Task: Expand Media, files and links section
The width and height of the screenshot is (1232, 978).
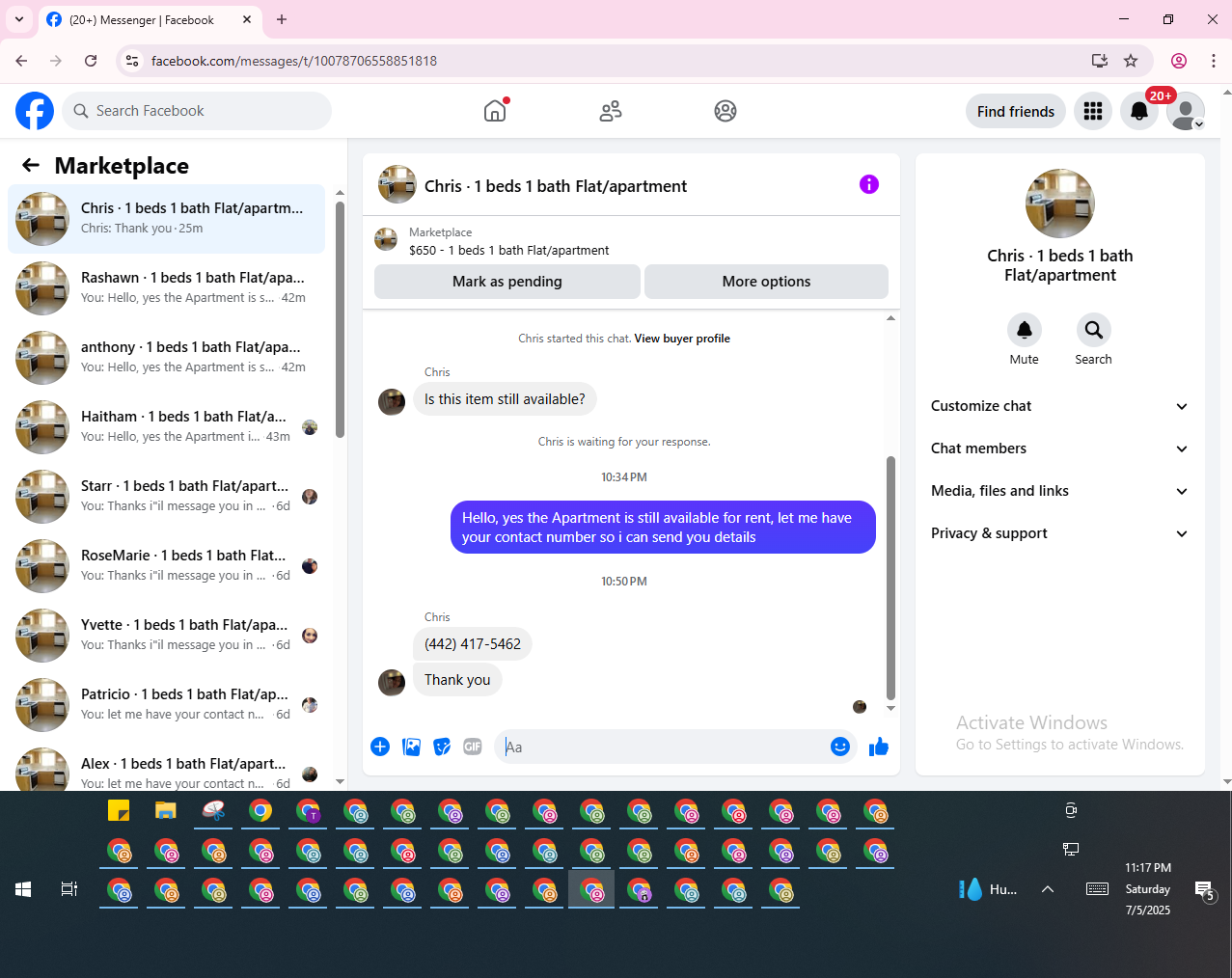Action: coord(1059,491)
